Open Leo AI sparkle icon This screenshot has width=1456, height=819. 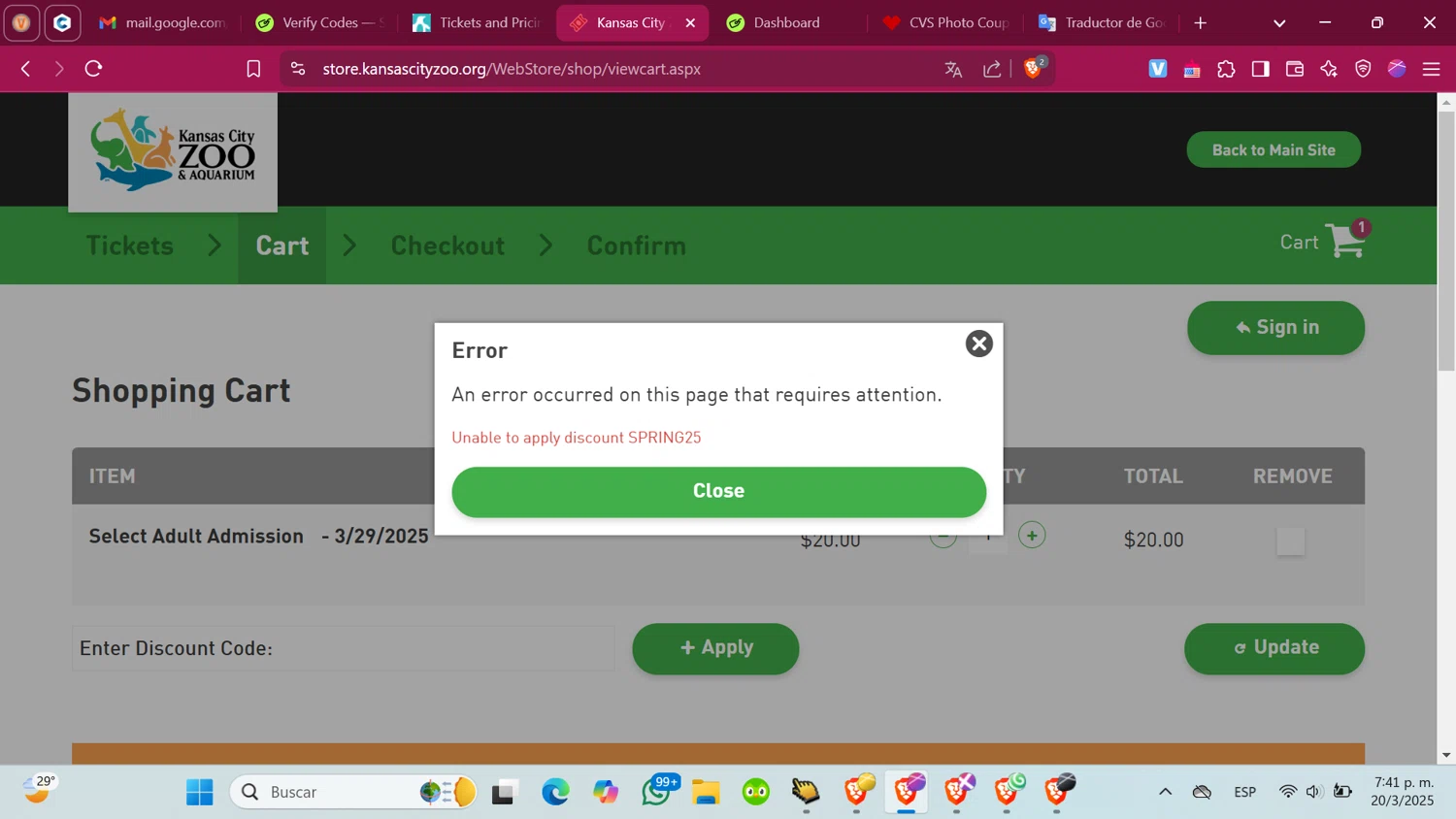click(1329, 69)
